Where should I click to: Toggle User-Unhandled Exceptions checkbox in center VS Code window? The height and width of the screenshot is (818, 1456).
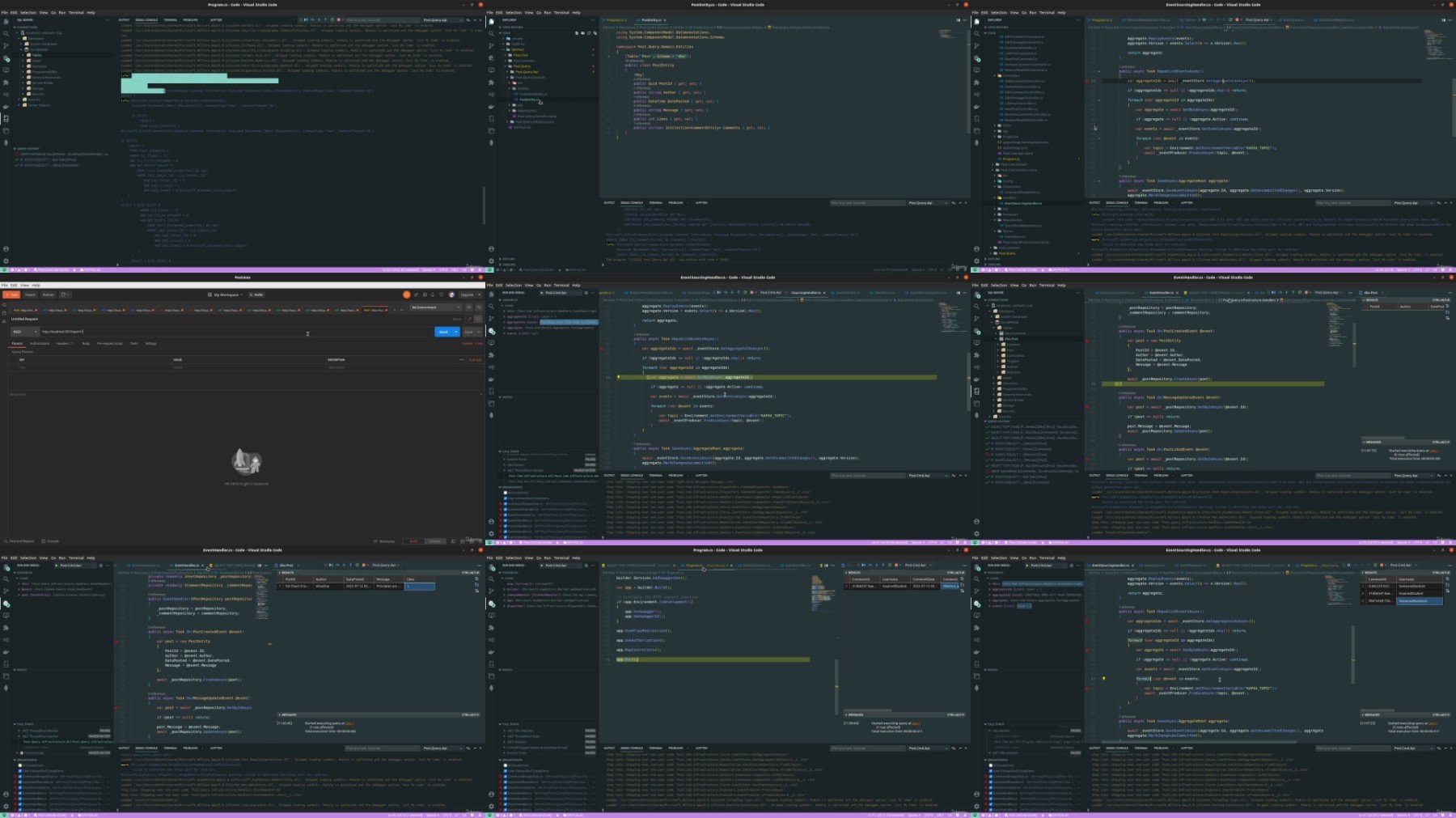506,498
